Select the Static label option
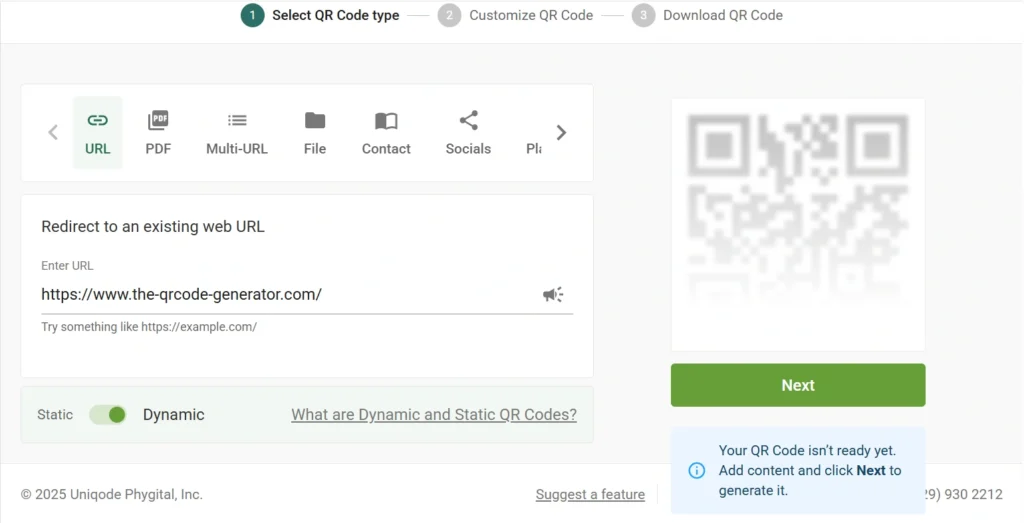 [x=55, y=415]
